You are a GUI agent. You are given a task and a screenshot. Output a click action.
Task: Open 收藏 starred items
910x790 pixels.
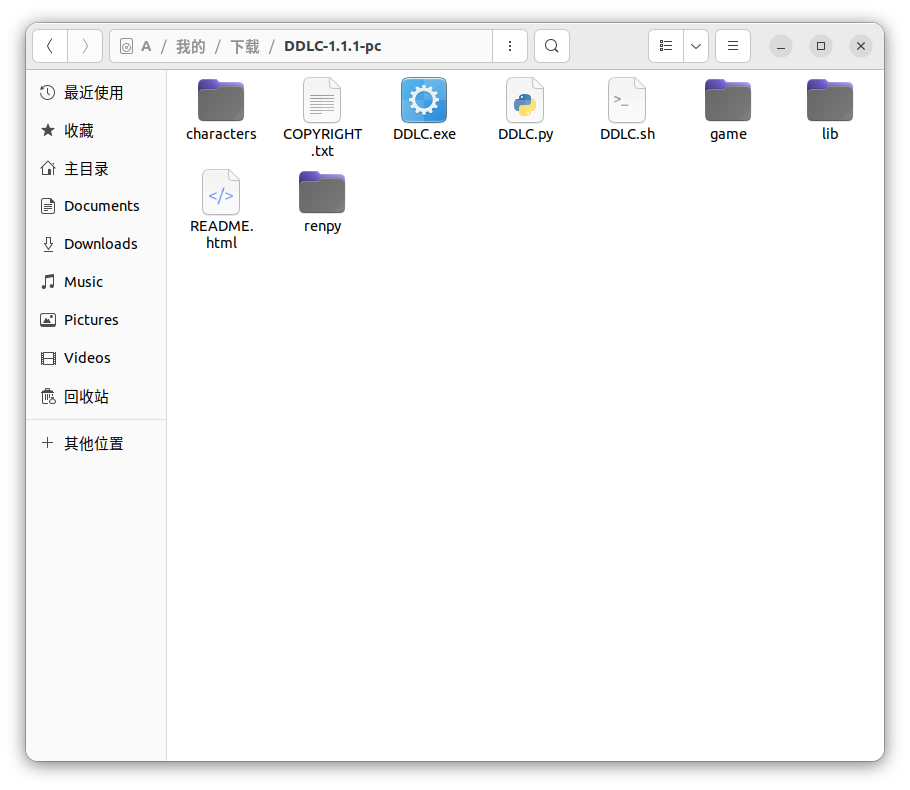coord(96,131)
